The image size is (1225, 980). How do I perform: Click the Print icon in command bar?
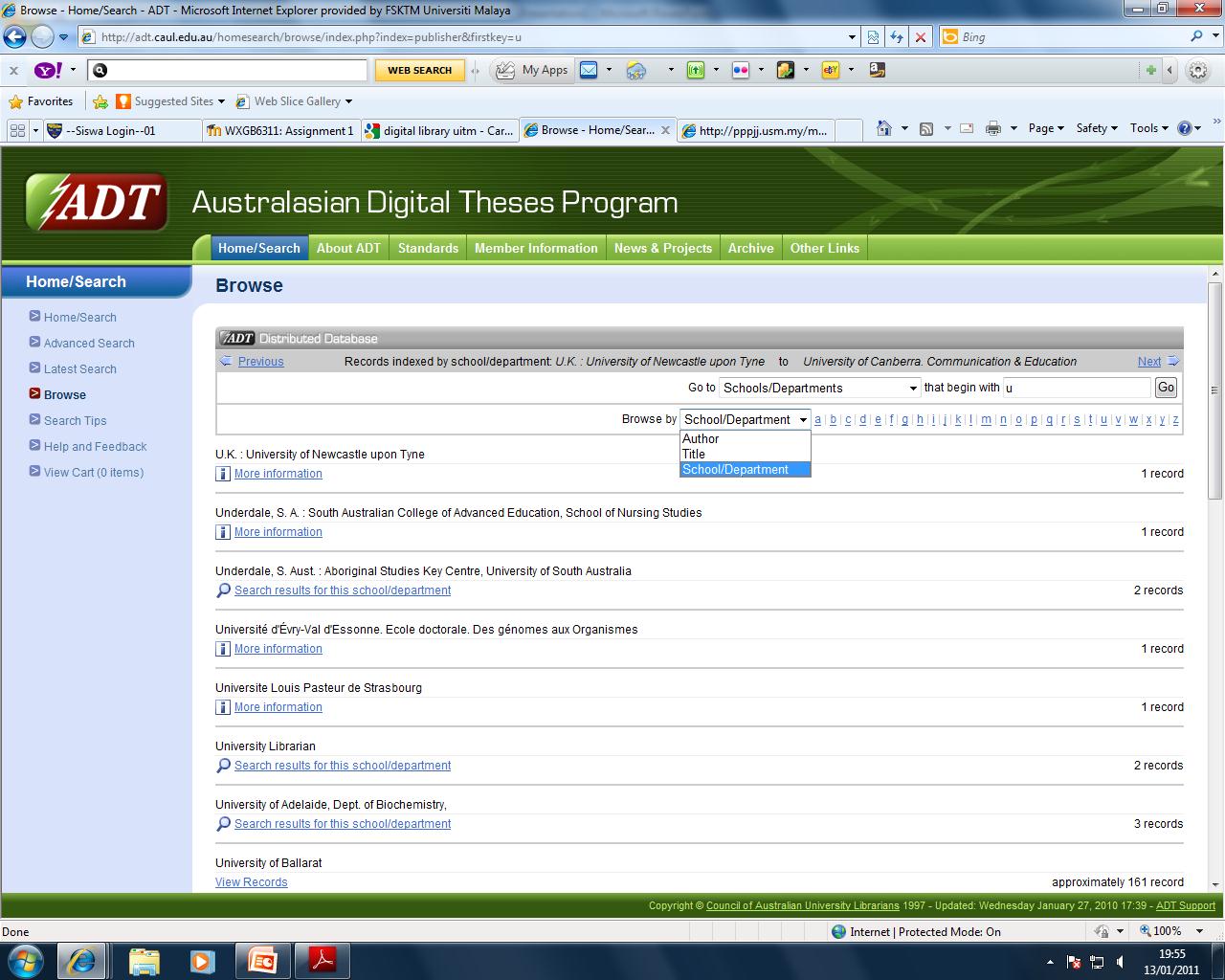pyautogui.click(x=993, y=128)
